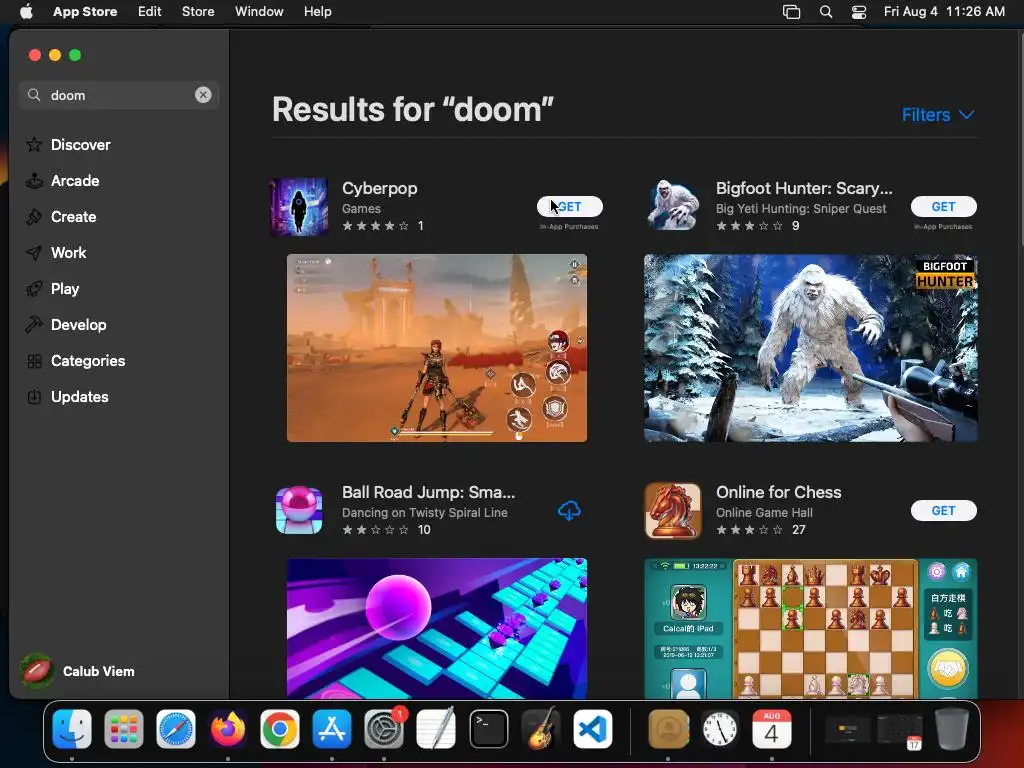The width and height of the screenshot is (1024, 768).
Task: Expand the Filters dropdown
Action: click(x=938, y=115)
